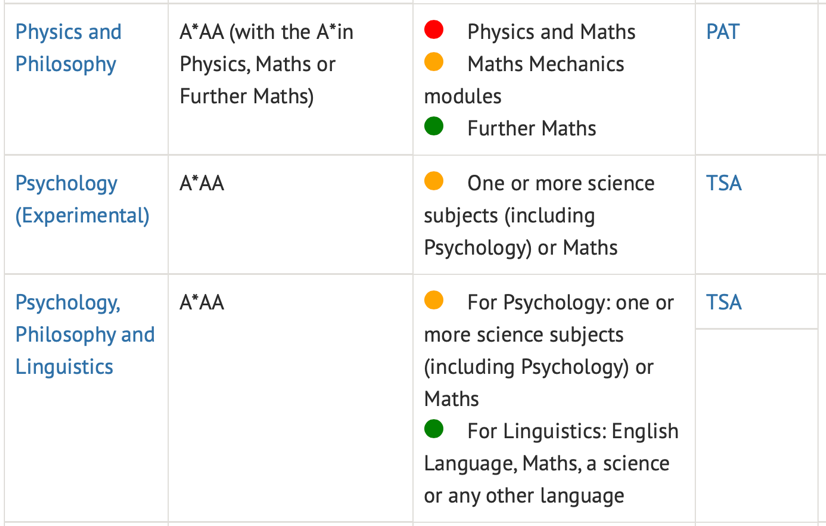Click the red dot beside Physics and Maths
The height and width of the screenshot is (526, 826).
click(434, 29)
